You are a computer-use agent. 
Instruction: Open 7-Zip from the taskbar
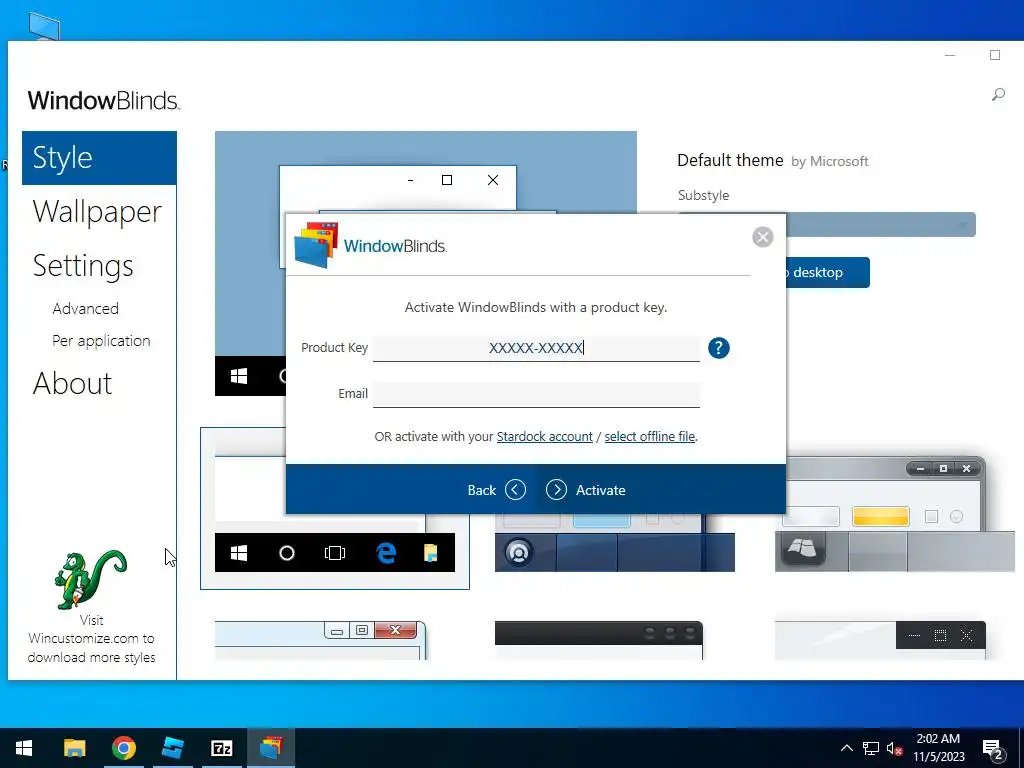[221, 748]
